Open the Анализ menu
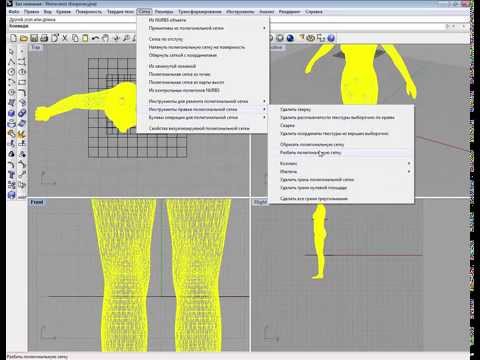This screenshot has width=480, height=360. pyautogui.click(x=267, y=12)
